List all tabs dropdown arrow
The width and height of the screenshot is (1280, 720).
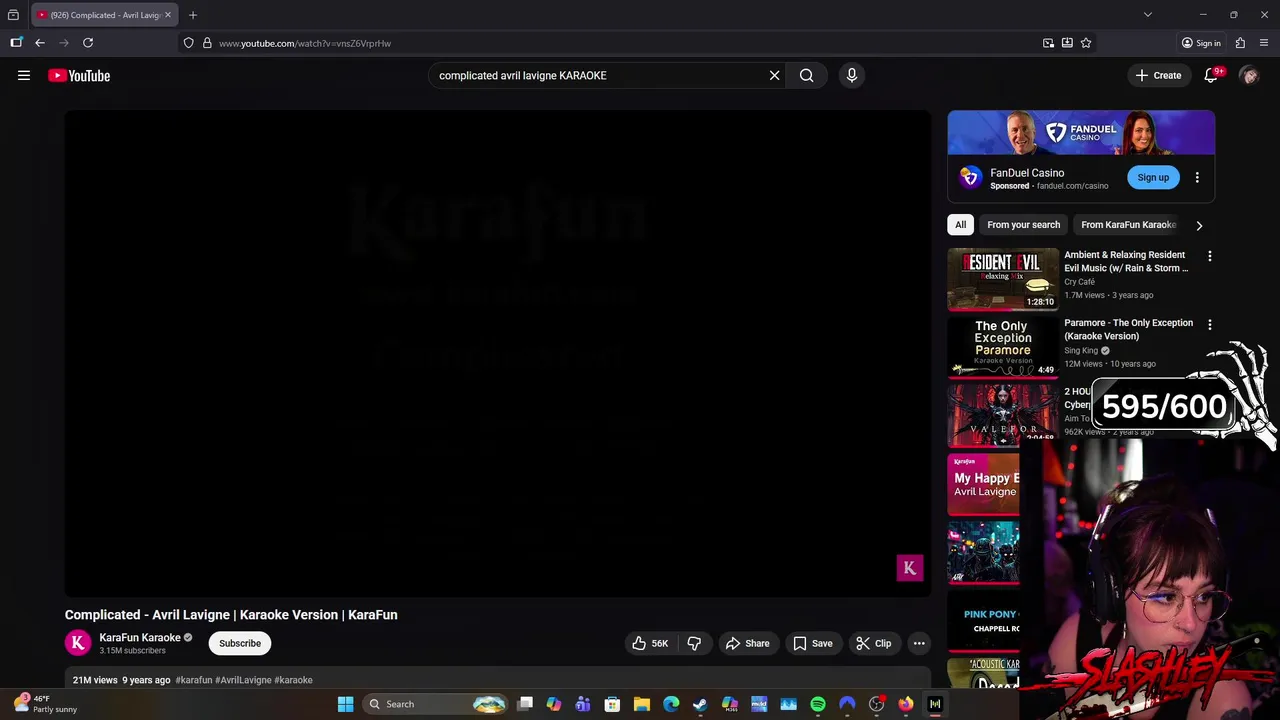1148,15
